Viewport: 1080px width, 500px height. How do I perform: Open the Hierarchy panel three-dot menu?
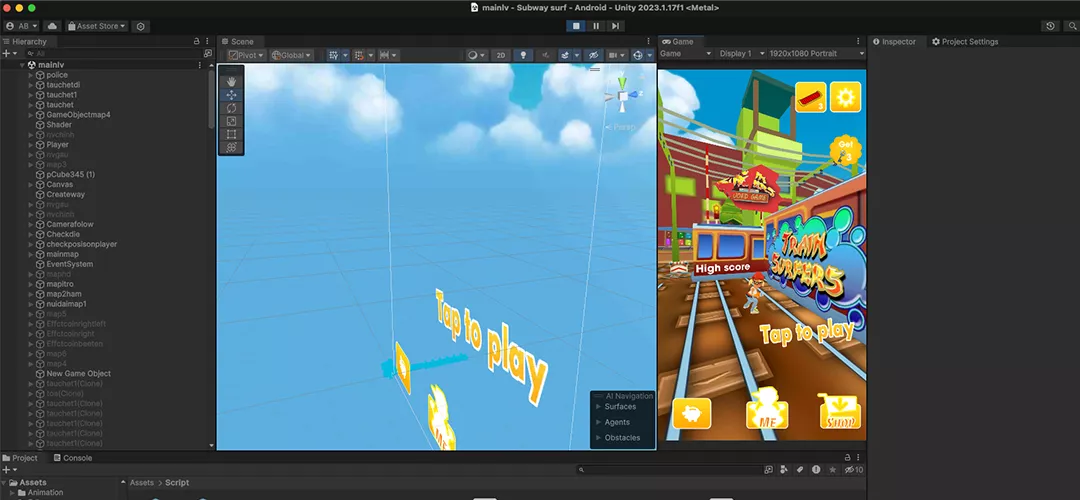pos(207,41)
